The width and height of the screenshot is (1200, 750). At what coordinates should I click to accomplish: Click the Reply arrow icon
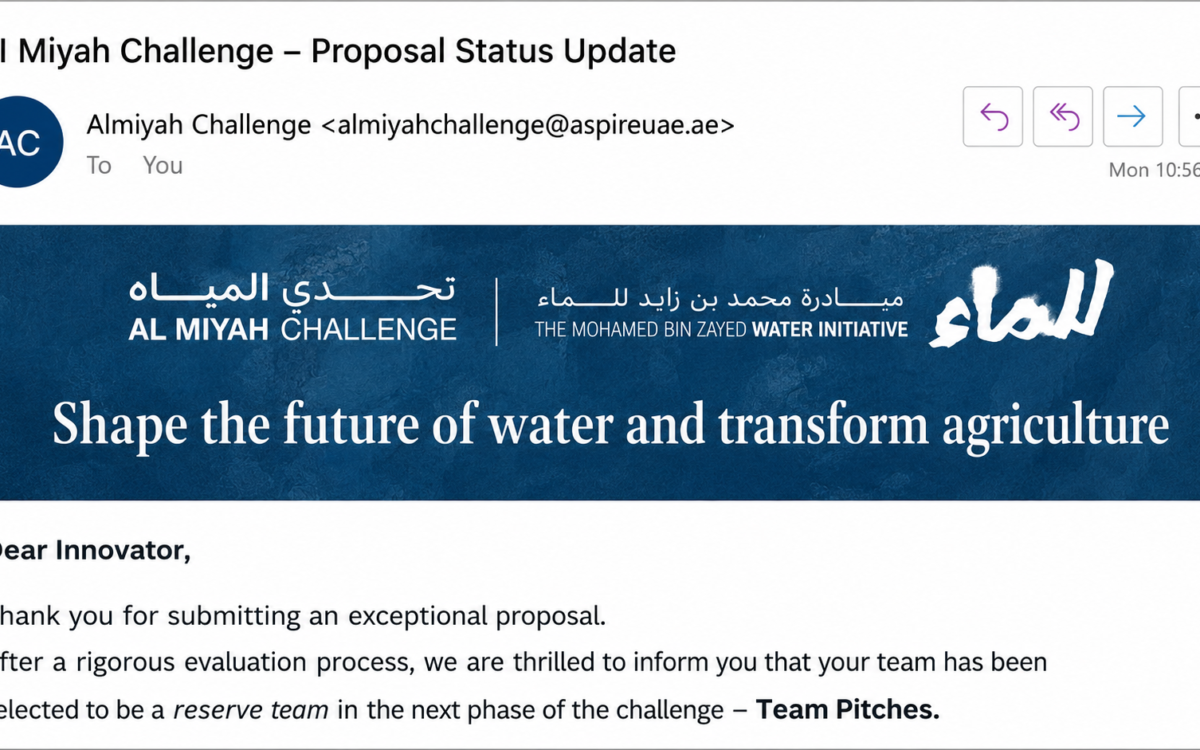[x=993, y=117]
